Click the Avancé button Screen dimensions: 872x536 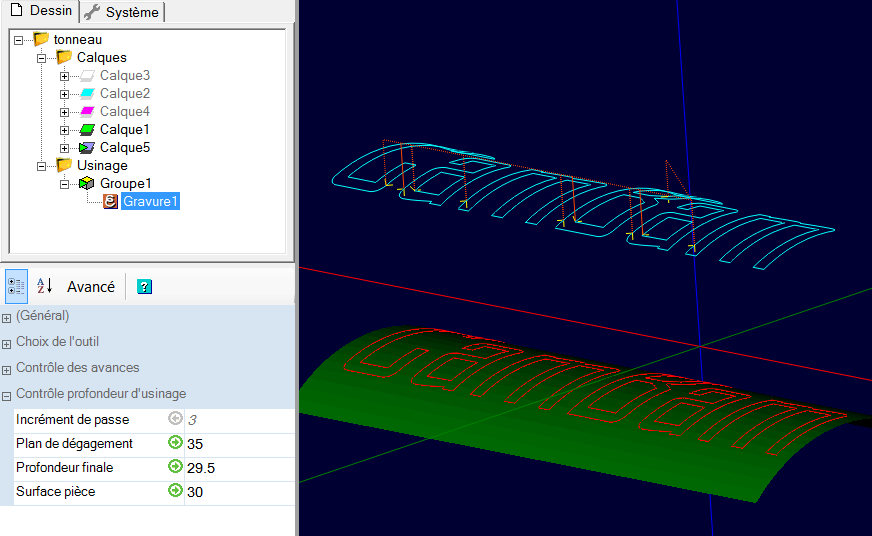pyautogui.click(x=91, y=287)
